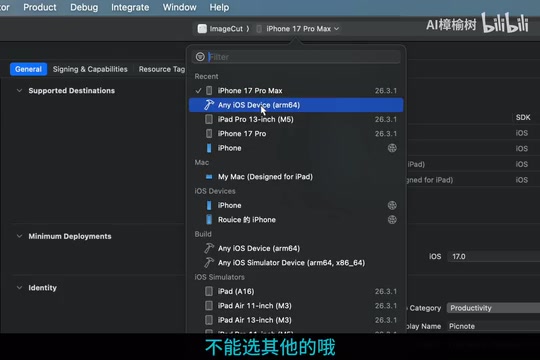Open the Product menu

tap(40, 7)
